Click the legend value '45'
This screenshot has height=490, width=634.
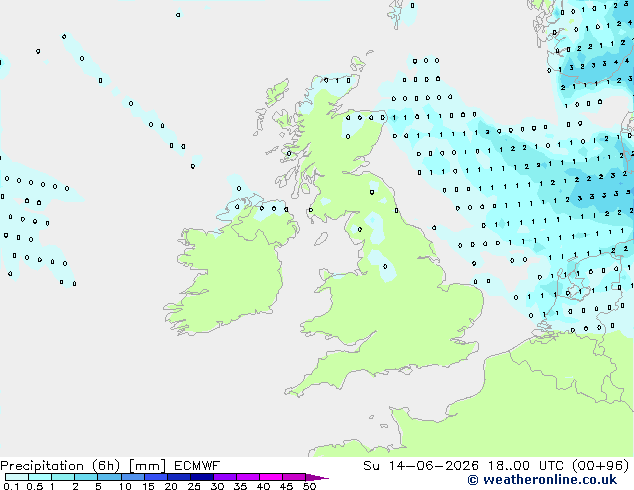coord(286,486)
